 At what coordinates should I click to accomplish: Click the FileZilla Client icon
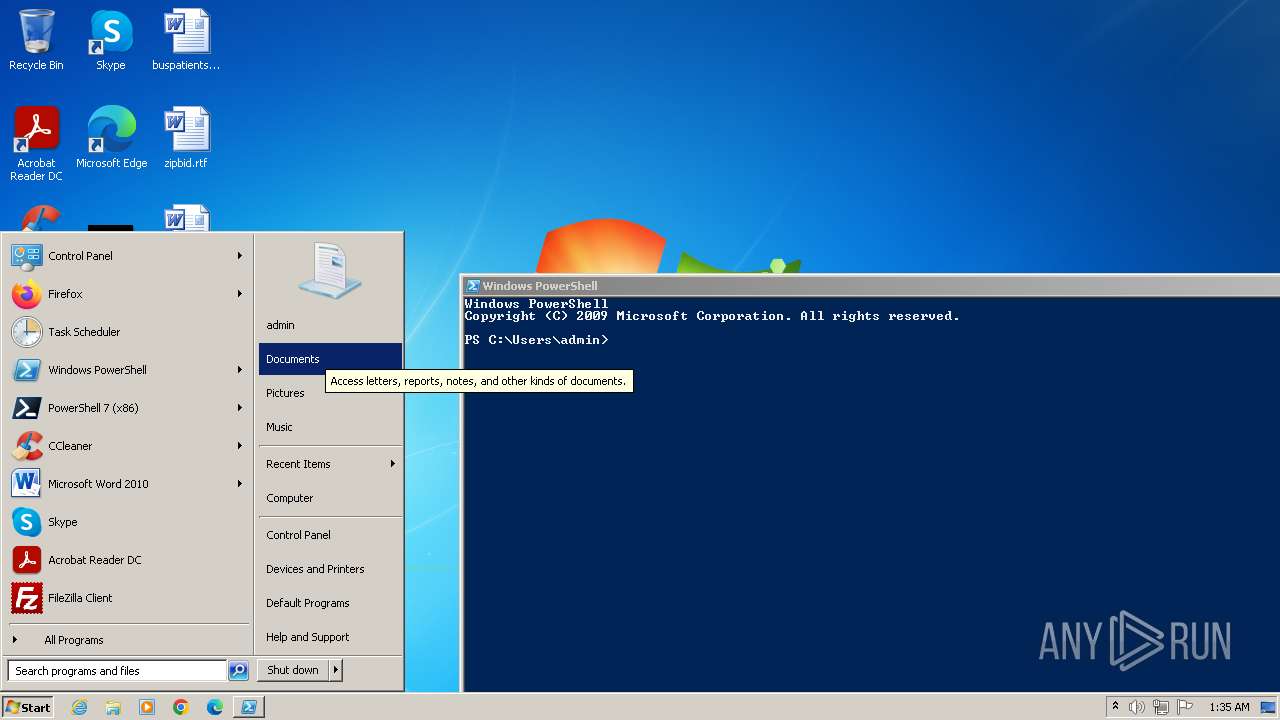(27, 598)
